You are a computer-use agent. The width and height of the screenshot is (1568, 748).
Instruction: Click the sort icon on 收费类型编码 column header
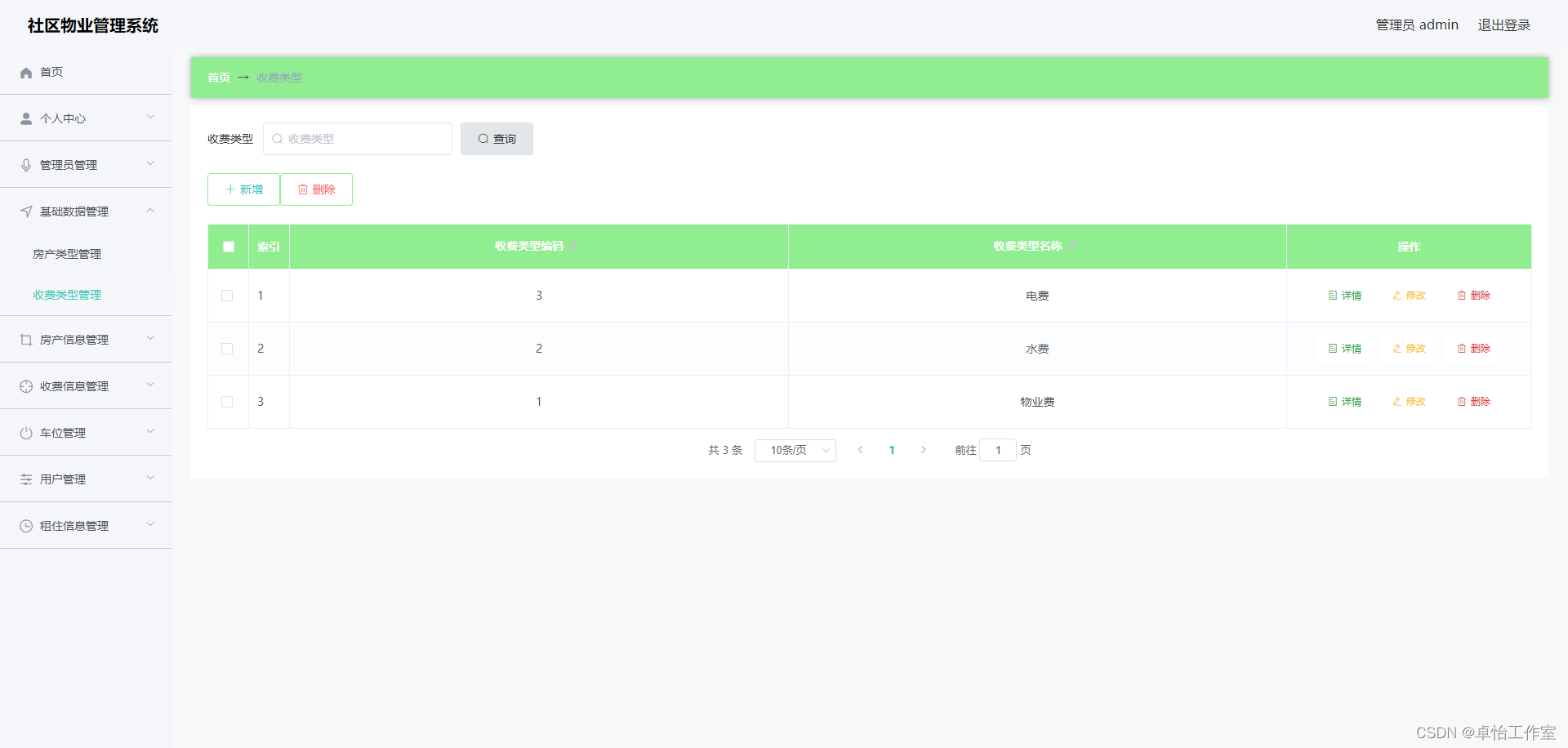[573, 247]
